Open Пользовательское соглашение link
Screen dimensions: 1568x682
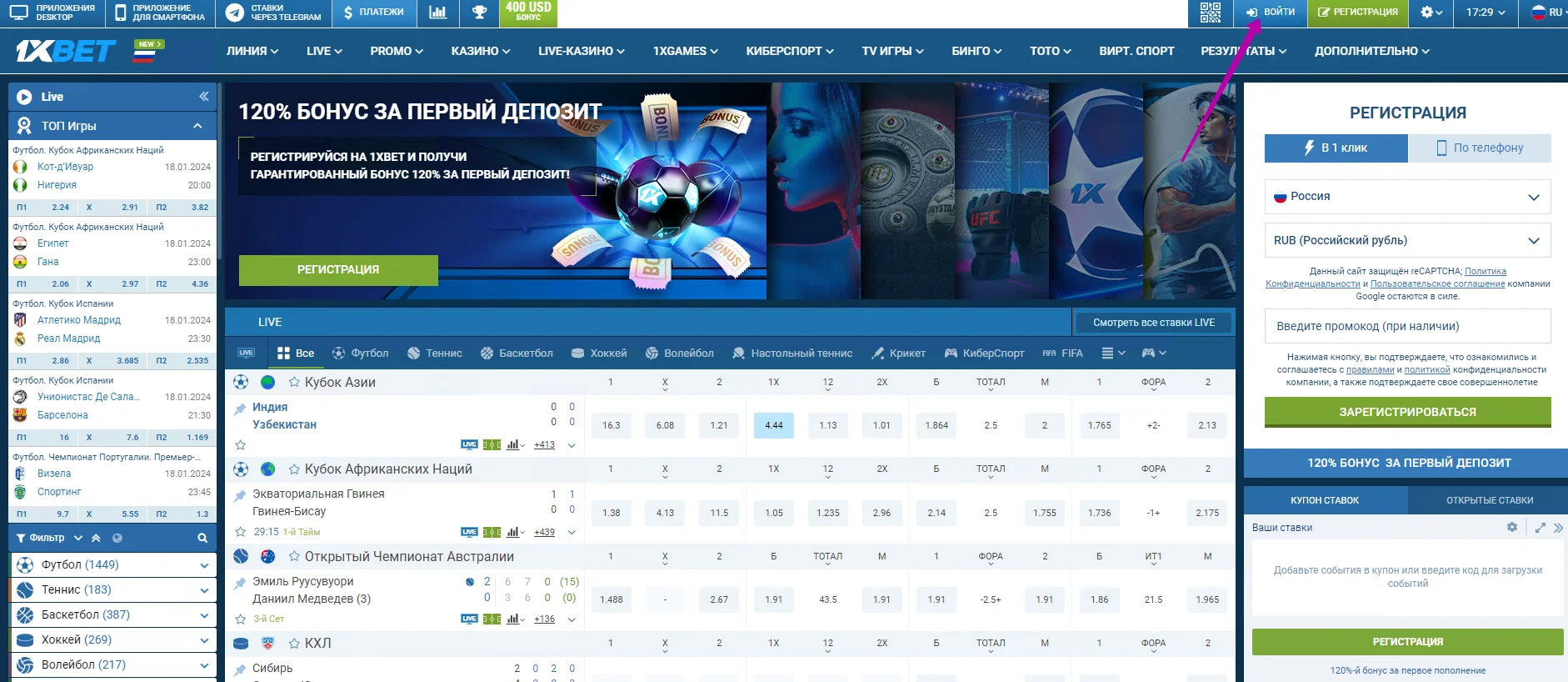coord(1437,283)
